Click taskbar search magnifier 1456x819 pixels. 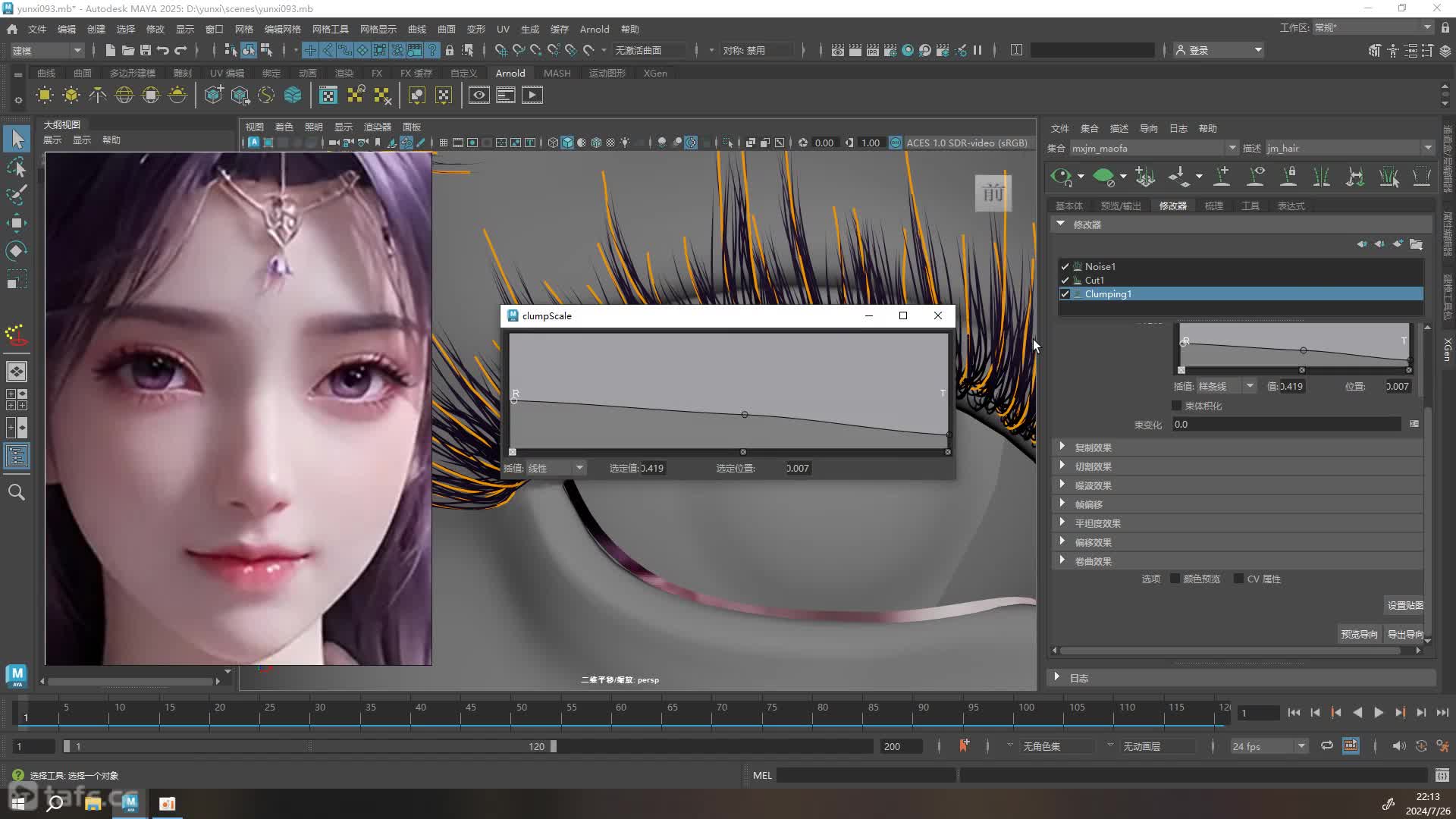tap(55, 803)
